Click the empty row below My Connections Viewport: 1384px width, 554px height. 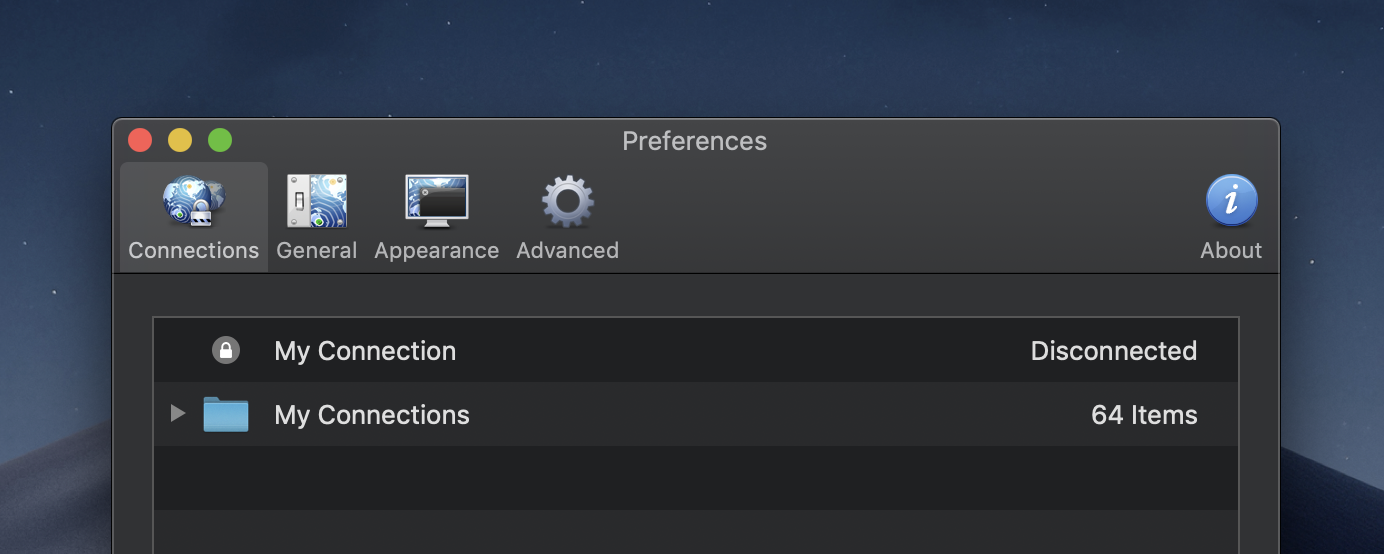coord(695,478)
